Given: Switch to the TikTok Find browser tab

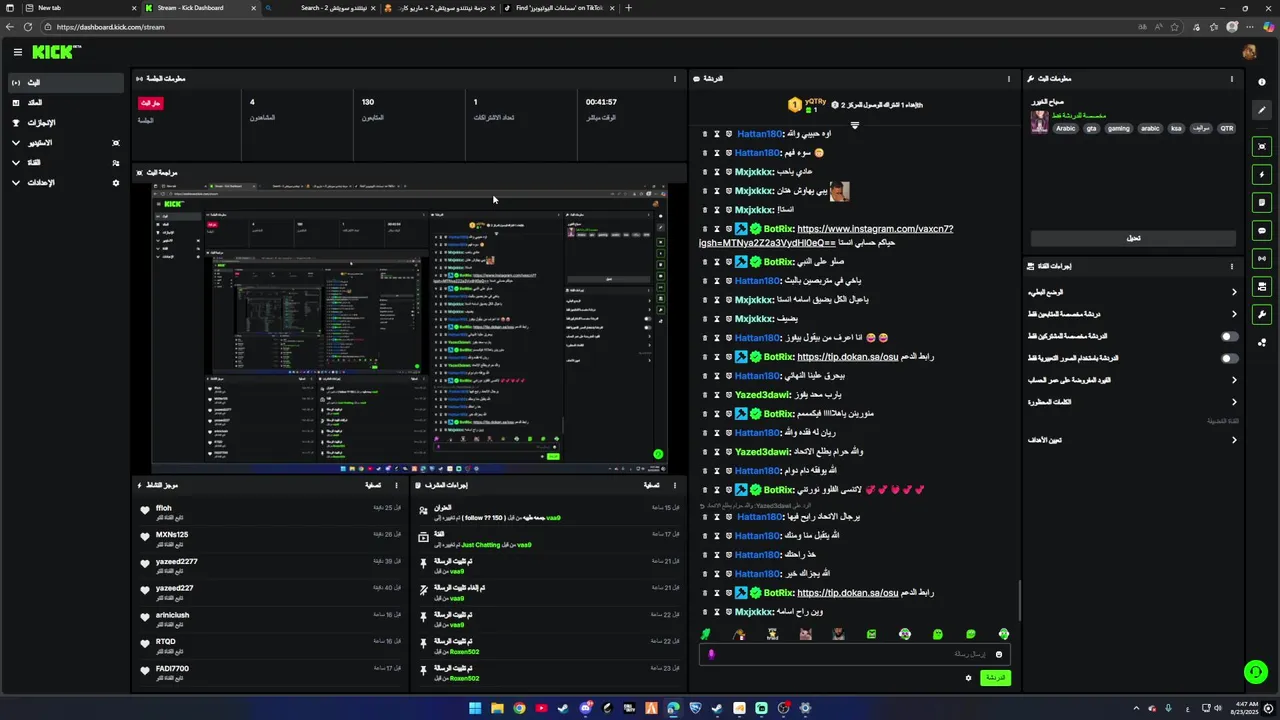Looking at the screenshot, I should [560, 8].
